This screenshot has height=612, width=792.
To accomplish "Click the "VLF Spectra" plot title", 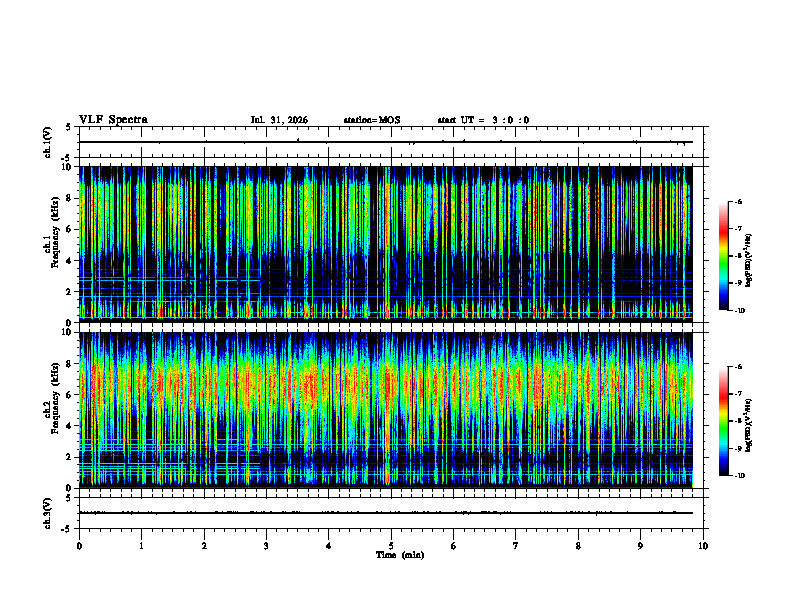I will [113, 119].
